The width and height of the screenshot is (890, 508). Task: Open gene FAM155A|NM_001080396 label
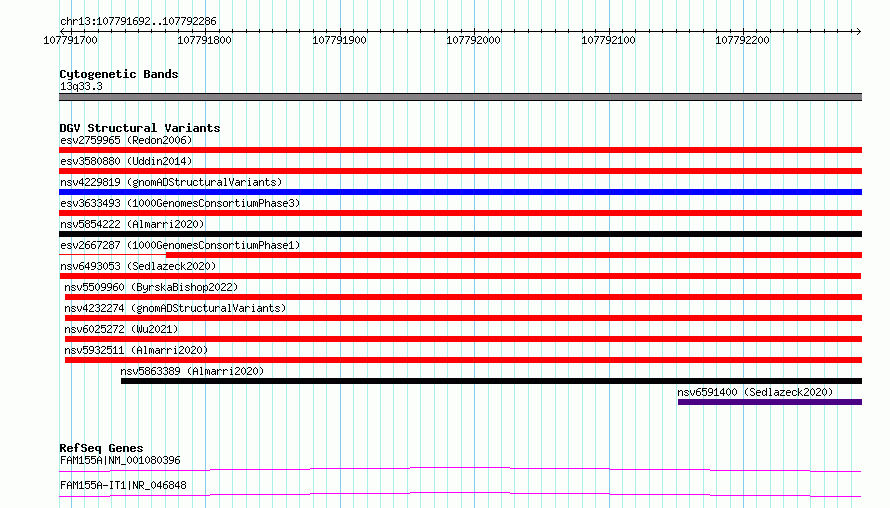(120, 460)
